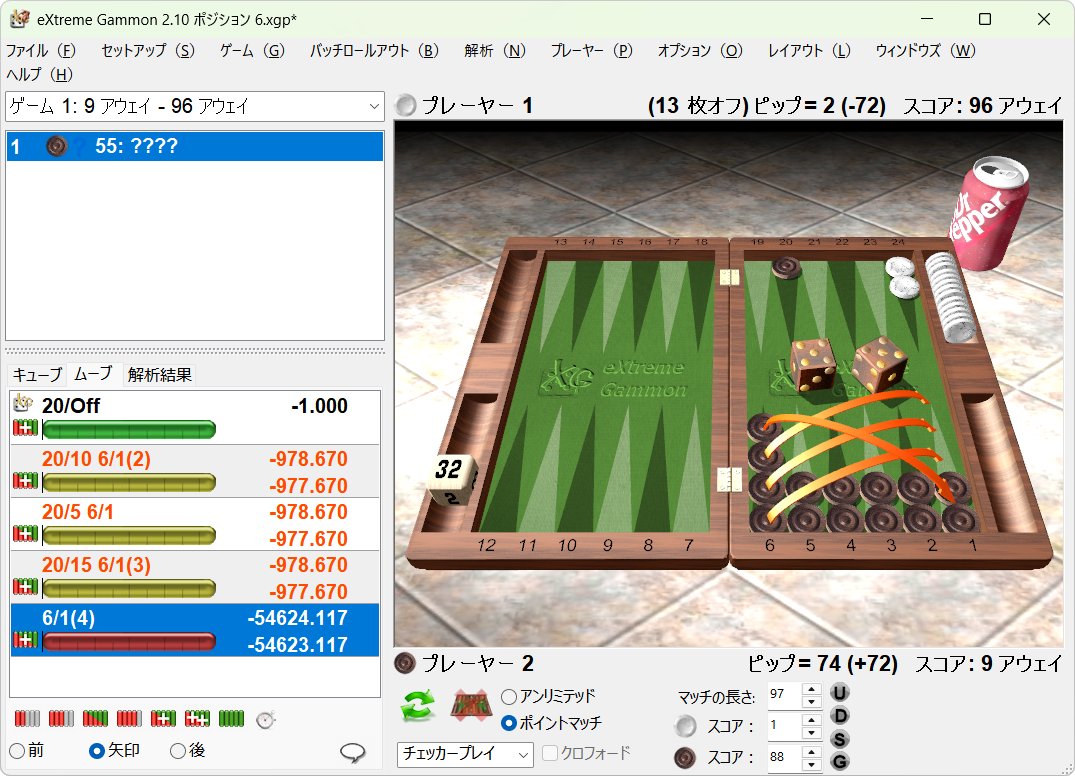The height and width of the screenshot is (776, 1075).
Task: Click the all-green analysis level bars icon
Action: click(x=231, y=718)
